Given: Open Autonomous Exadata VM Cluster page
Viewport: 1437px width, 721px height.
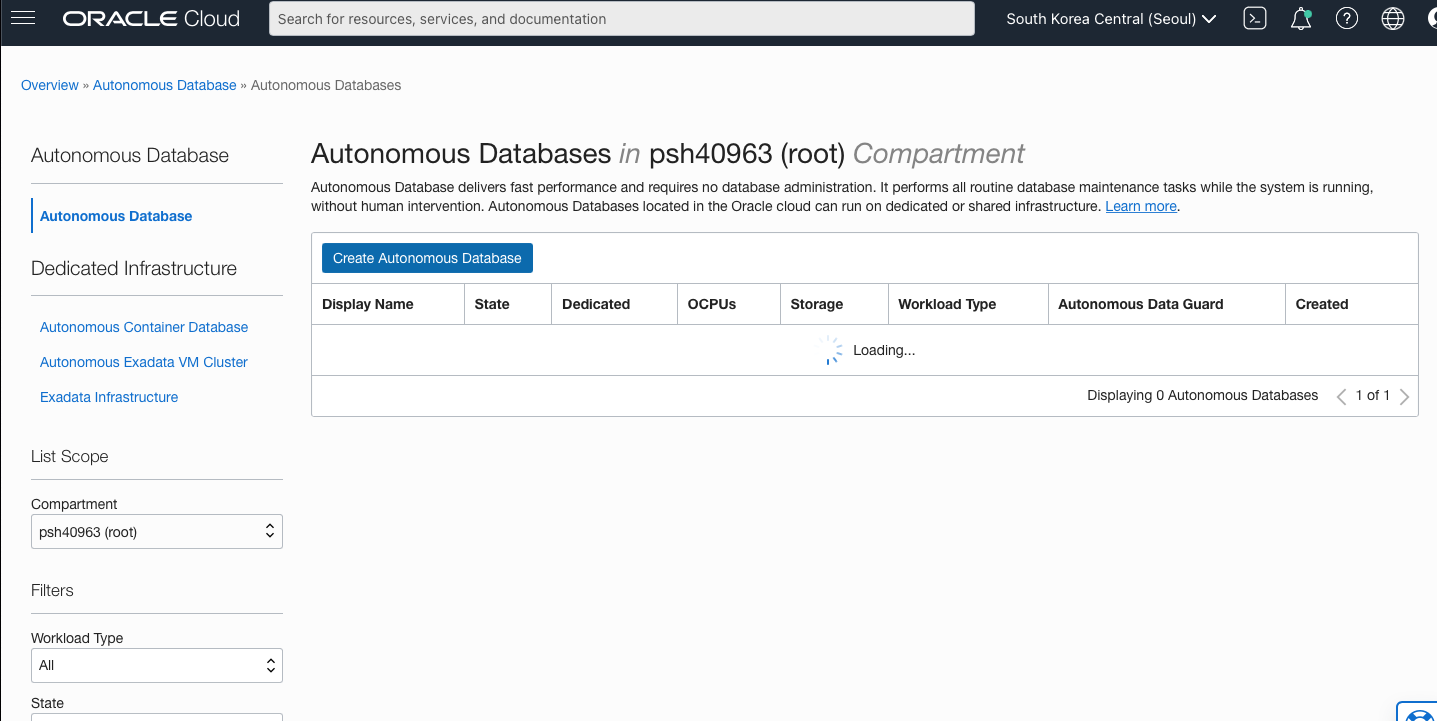Looking at the screenshot, I should click(144, 362).
